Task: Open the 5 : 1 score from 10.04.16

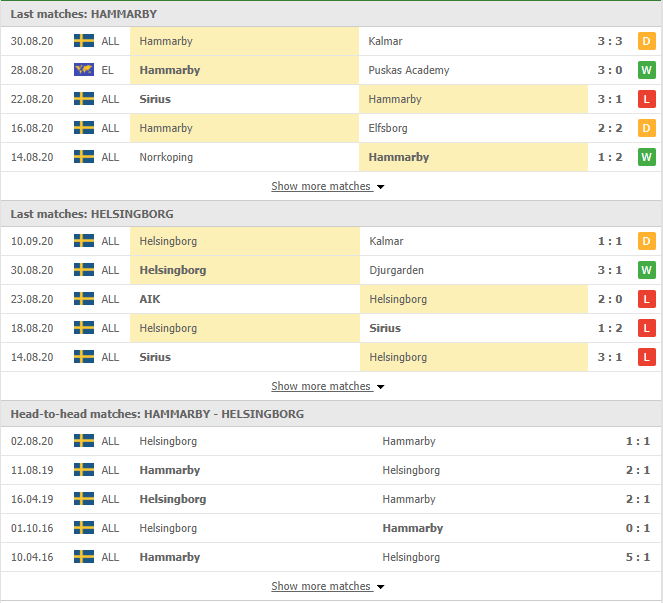Action: [638, 557]
